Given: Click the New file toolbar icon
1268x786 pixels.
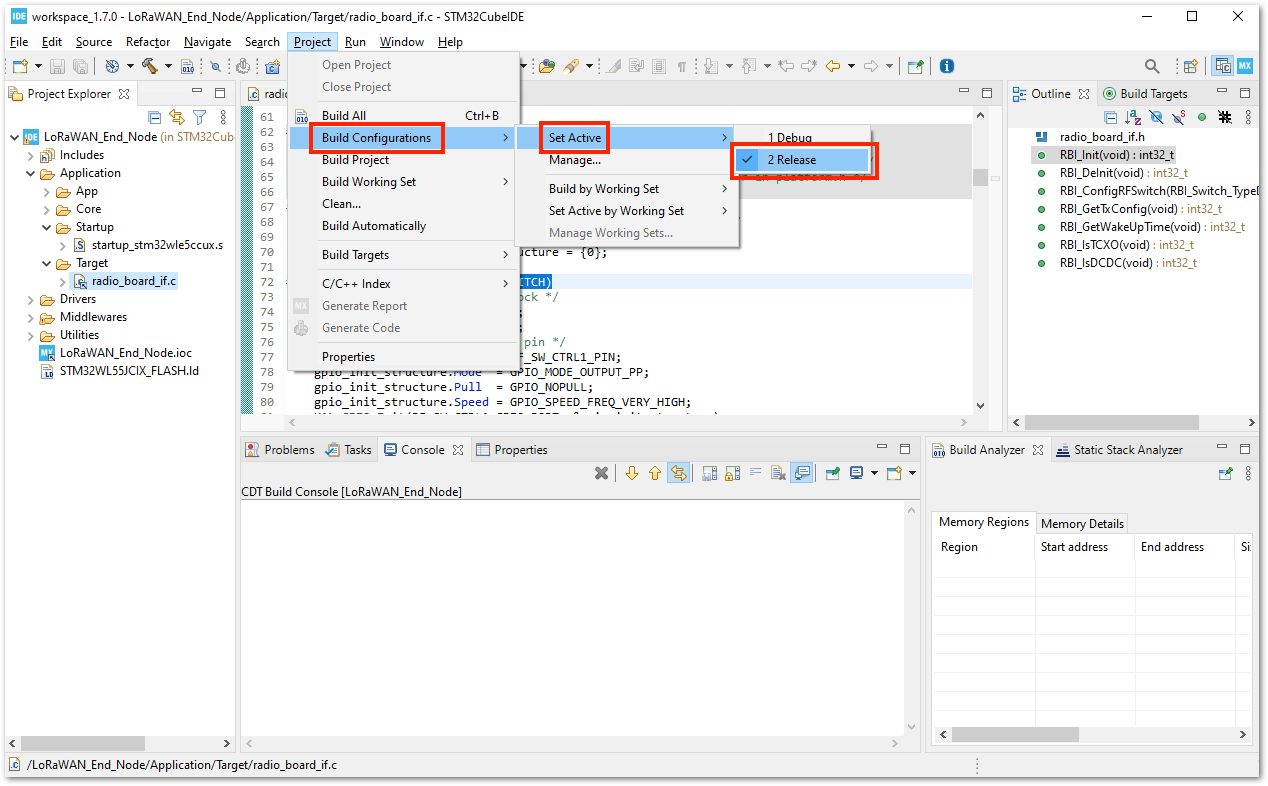Looking at the screenshot, I should coord(20,66).
